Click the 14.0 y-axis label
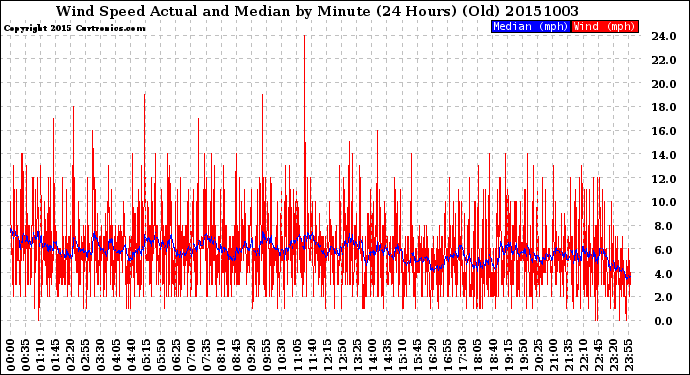The width and height of the screenshot is (690, 375). tap(664, 155)
